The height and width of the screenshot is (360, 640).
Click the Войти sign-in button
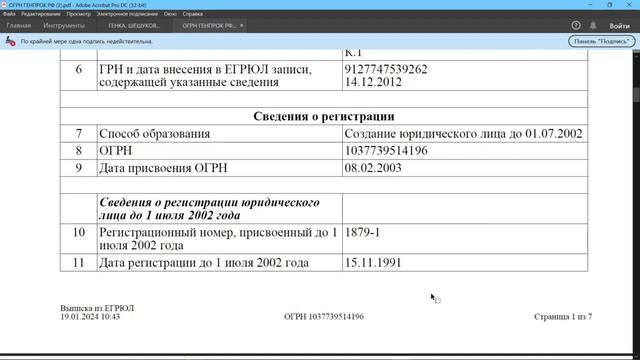point(620,26)
